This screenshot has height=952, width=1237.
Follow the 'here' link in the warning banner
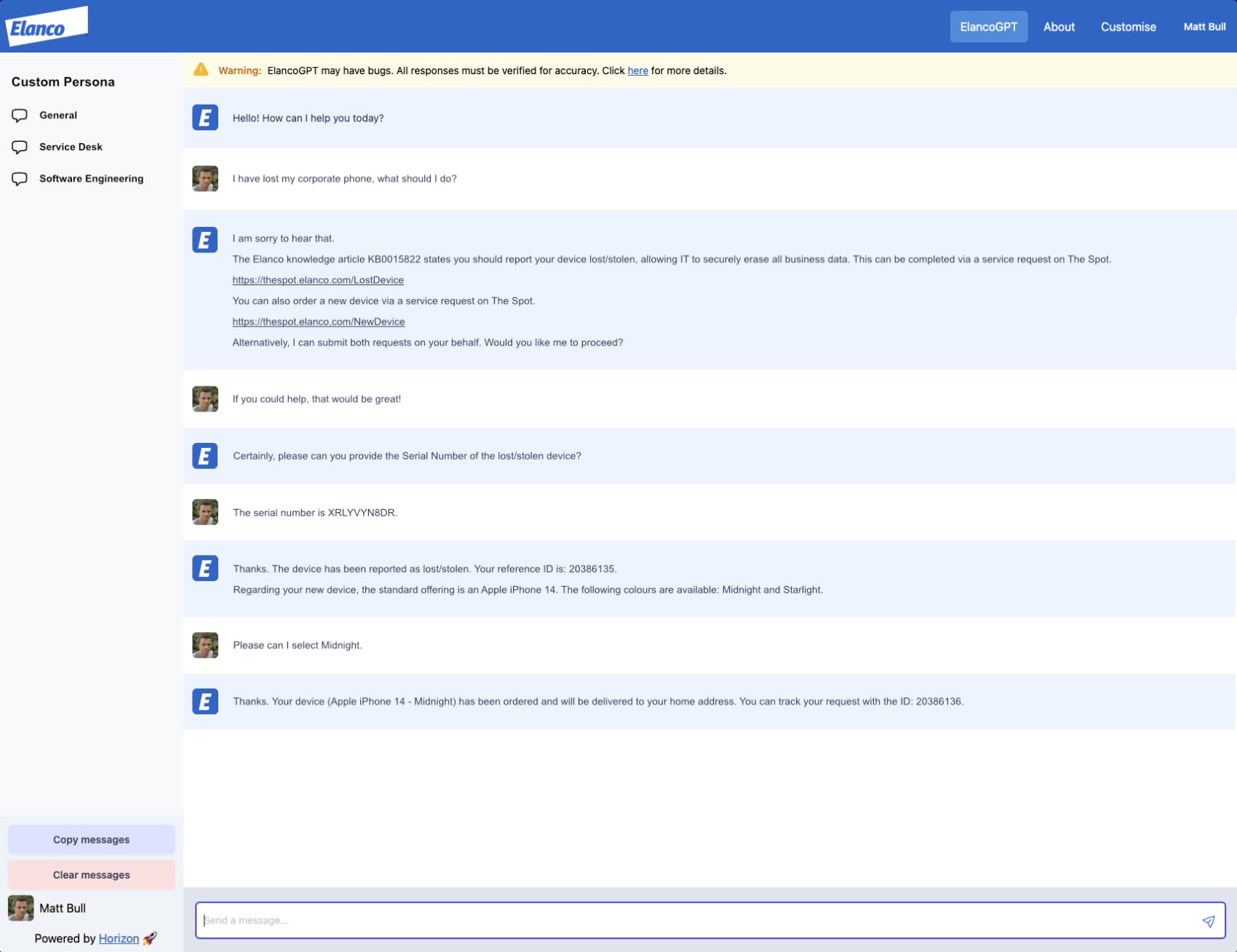pyautogui.click(x=637, y=71)
